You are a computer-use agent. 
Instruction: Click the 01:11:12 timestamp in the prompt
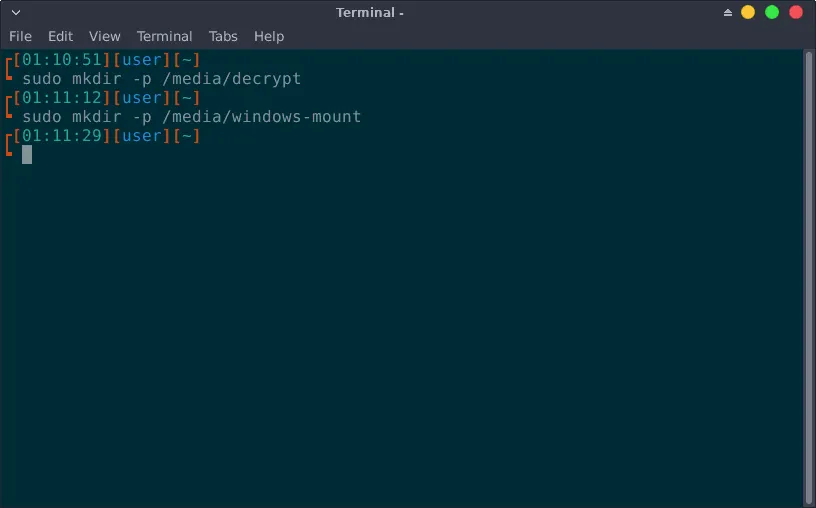[x=62, y=98]
